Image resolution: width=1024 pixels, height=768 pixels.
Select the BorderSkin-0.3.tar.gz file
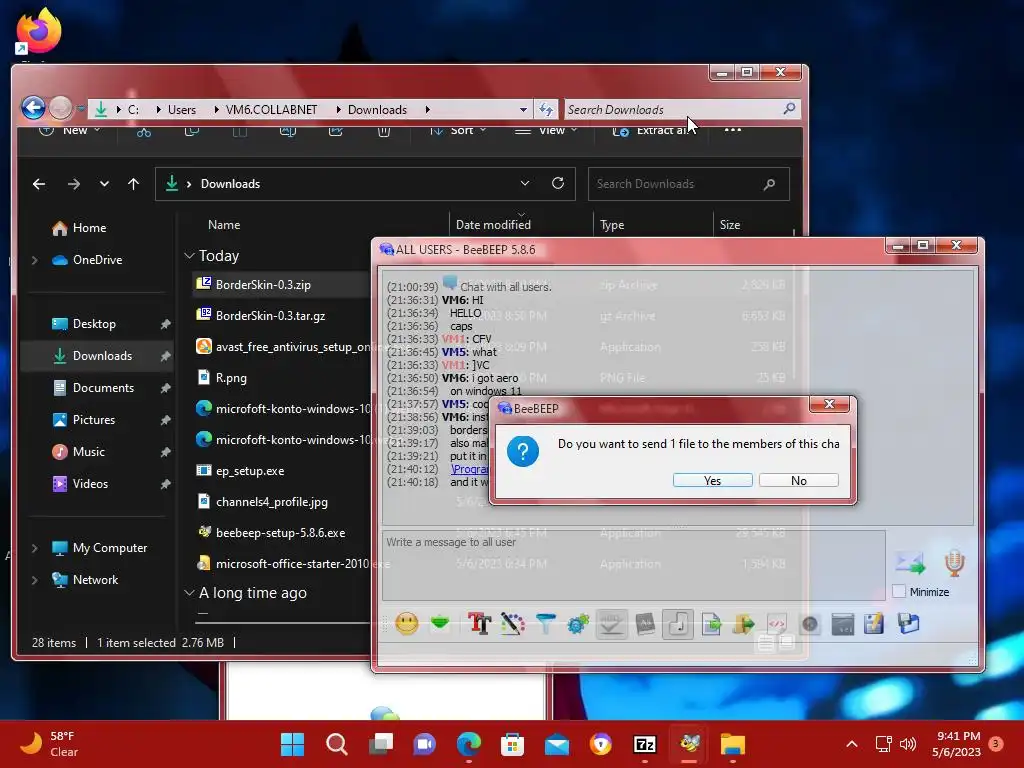pos(270,315)
